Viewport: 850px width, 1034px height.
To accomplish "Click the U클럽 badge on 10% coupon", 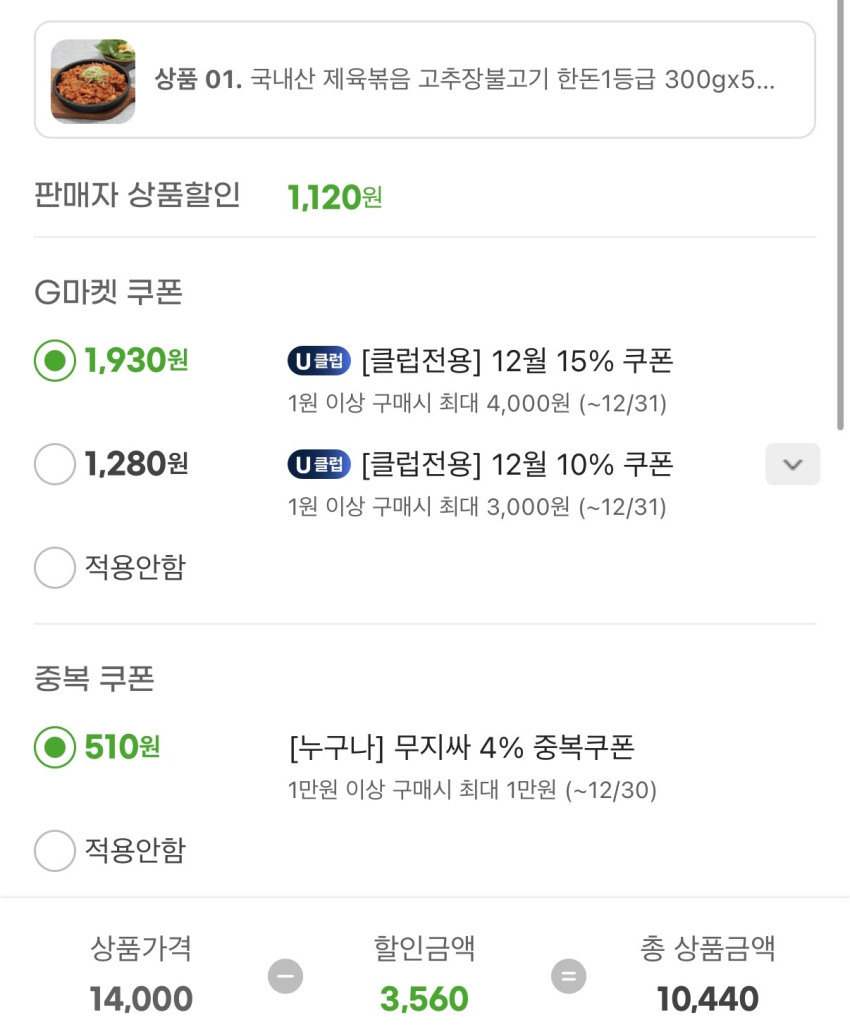I will coord(318,464).
